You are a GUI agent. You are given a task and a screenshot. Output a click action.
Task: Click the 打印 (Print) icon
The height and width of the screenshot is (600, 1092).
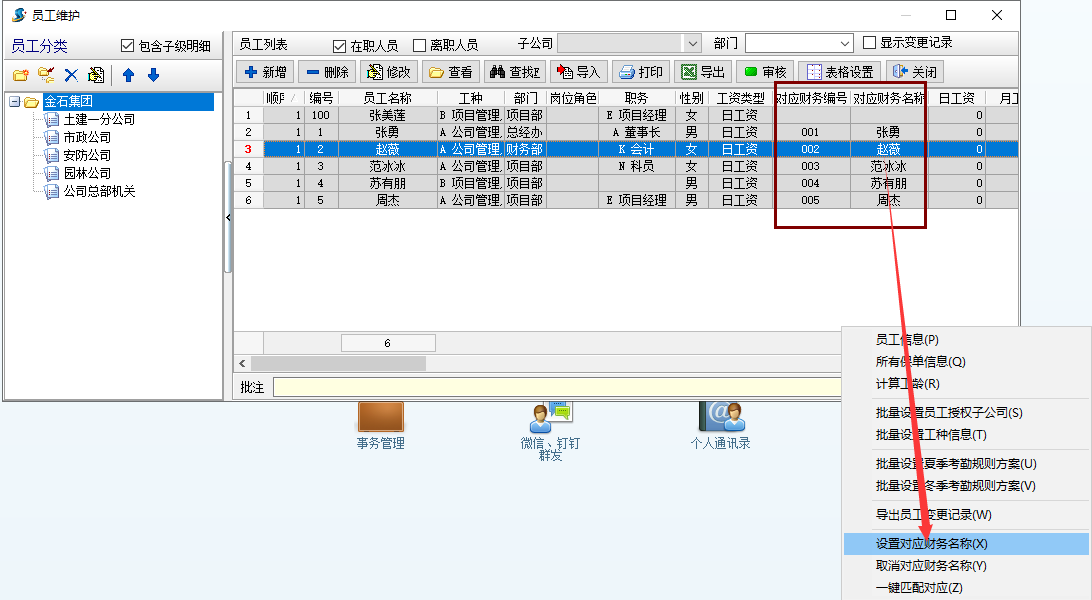click(x=643, y=71)
